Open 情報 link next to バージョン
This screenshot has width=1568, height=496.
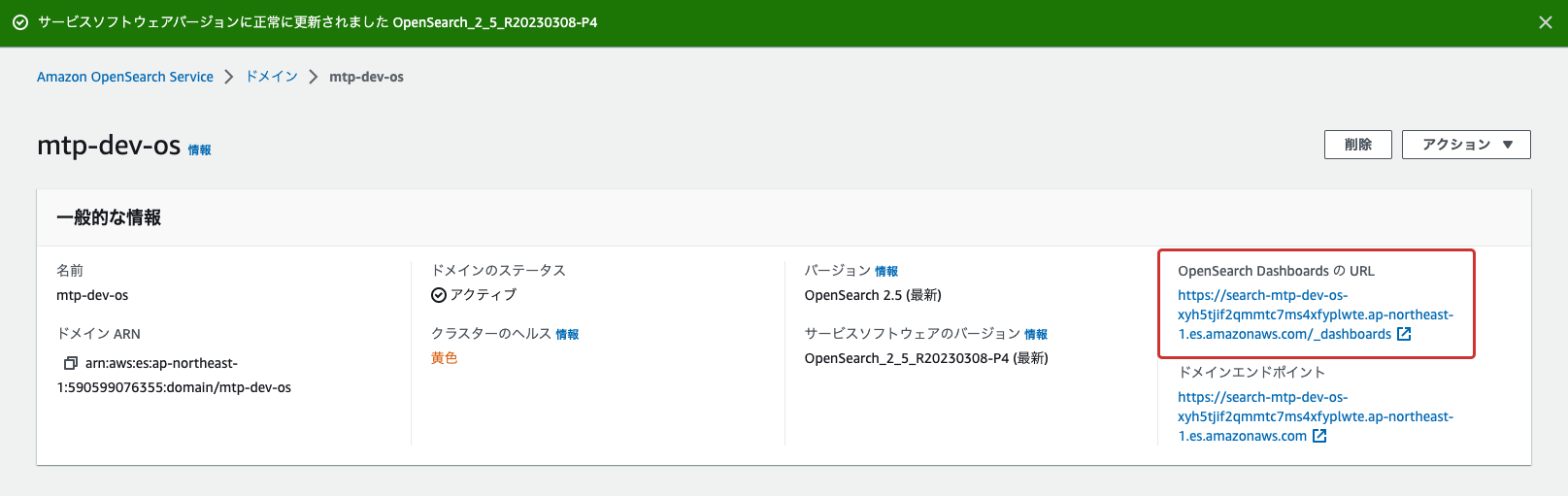885,272
